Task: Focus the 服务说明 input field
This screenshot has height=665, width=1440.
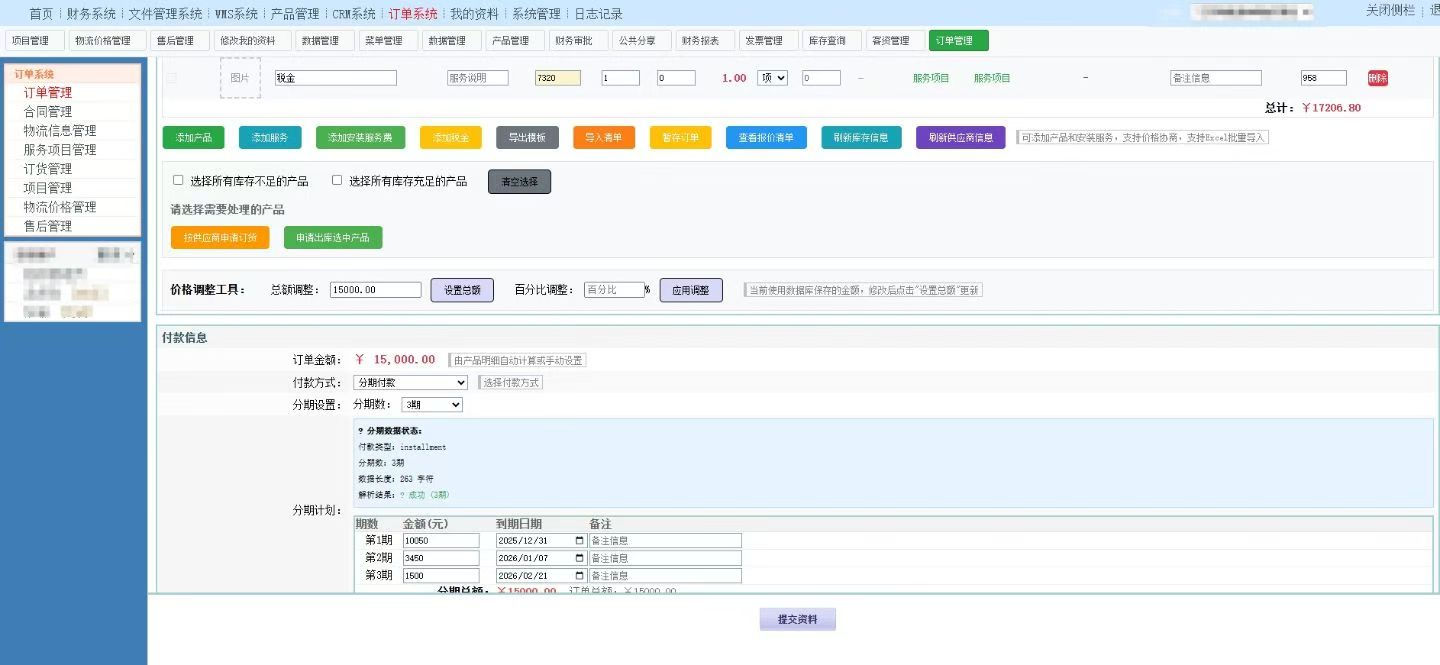Action: (478, 78)
